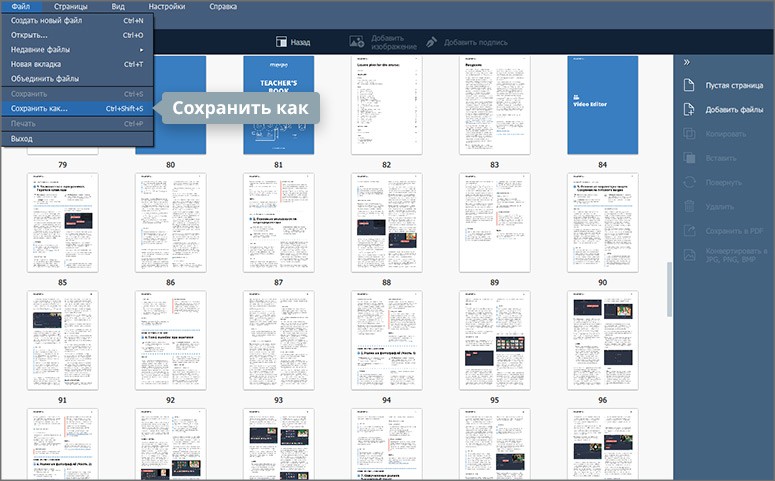Select page 82 thumbnail
Viewport: 775px width, 481px height.
click(x=387, y=105)
